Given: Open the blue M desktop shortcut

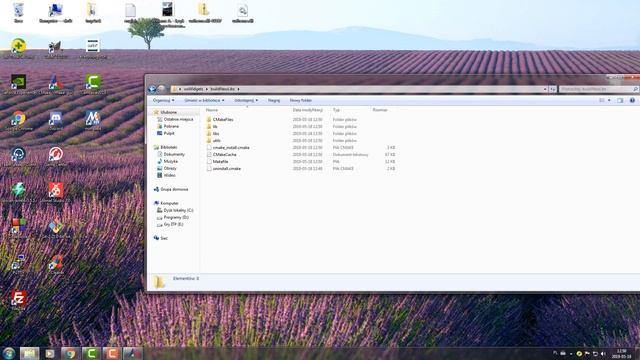Looking at the screenshot, I should point(93,120).
